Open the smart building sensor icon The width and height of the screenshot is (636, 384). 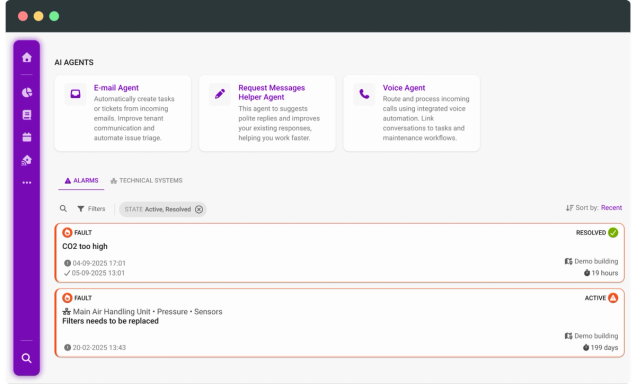coord(27,160)
